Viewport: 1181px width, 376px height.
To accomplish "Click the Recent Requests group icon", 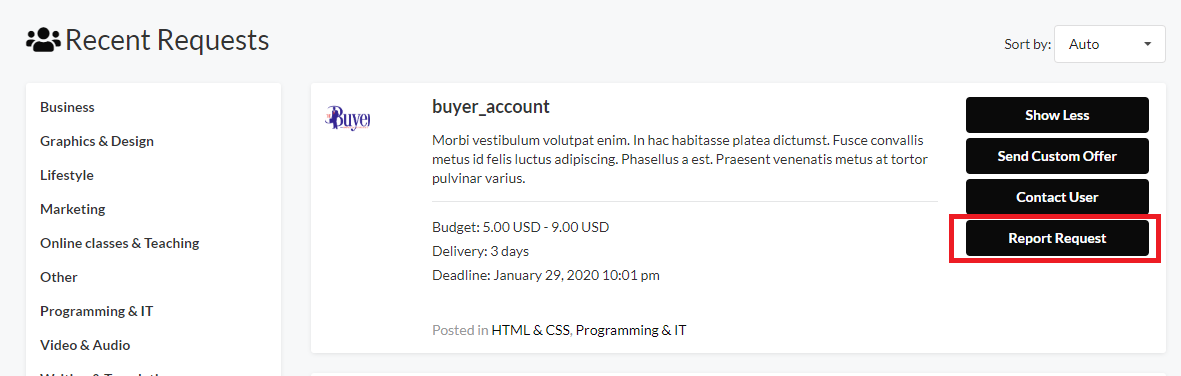I will [x=44, y=40].
